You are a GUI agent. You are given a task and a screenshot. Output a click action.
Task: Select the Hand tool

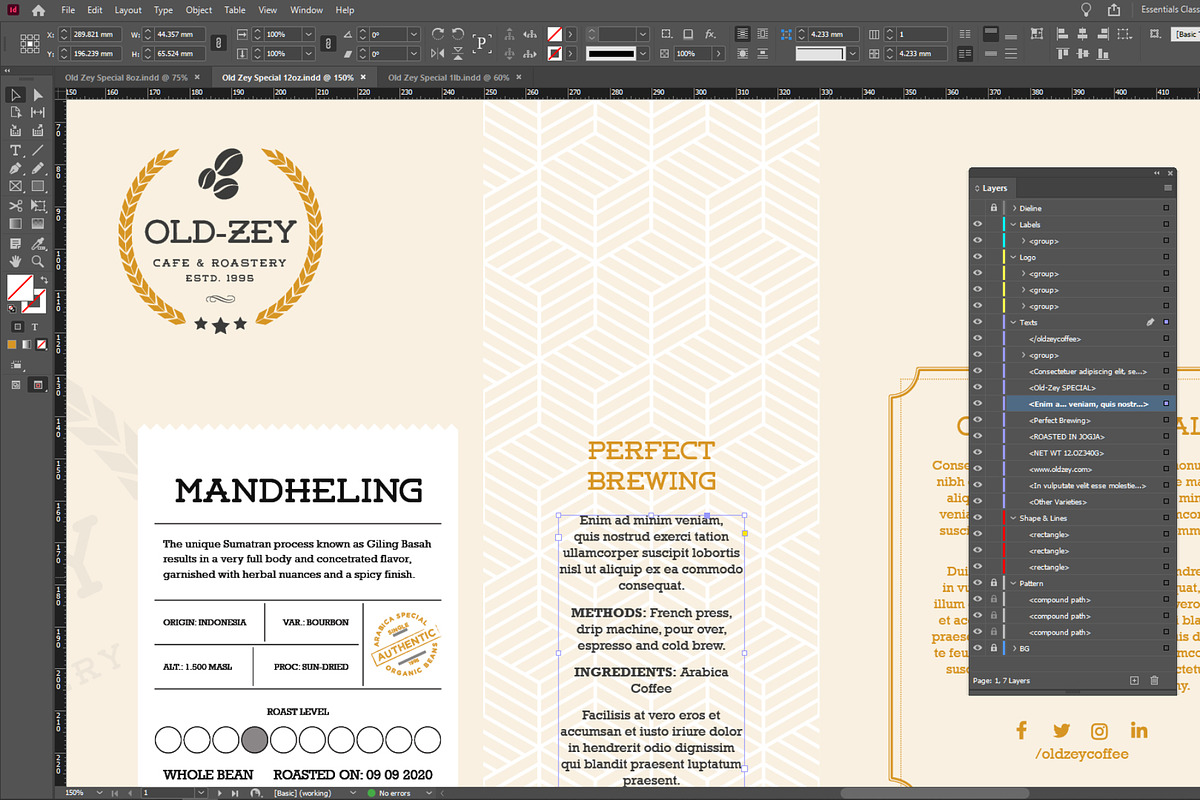click(x=15, y=261)
